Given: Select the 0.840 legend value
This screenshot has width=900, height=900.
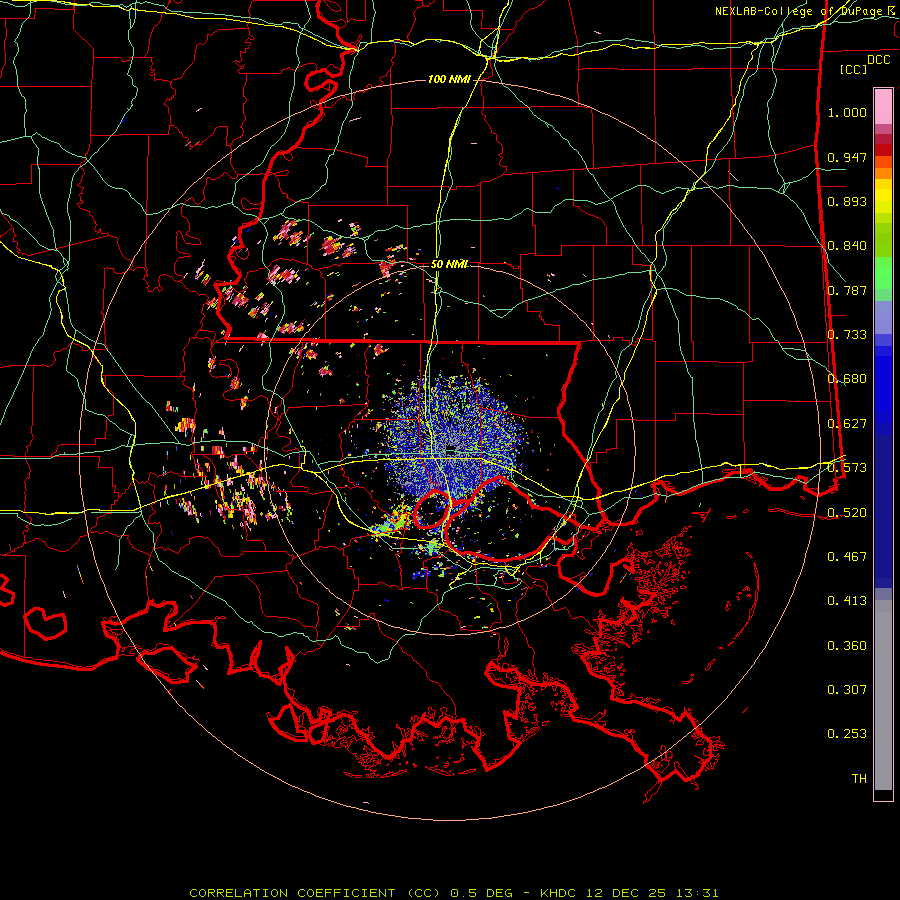Looking at the screenshot, I should tap(847, 246).
